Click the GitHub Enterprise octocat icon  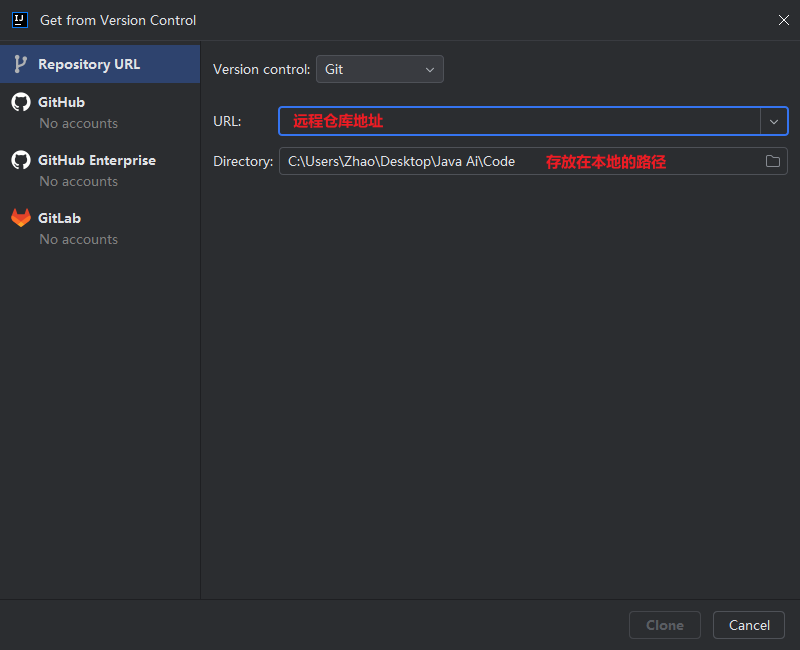(21, 160)
